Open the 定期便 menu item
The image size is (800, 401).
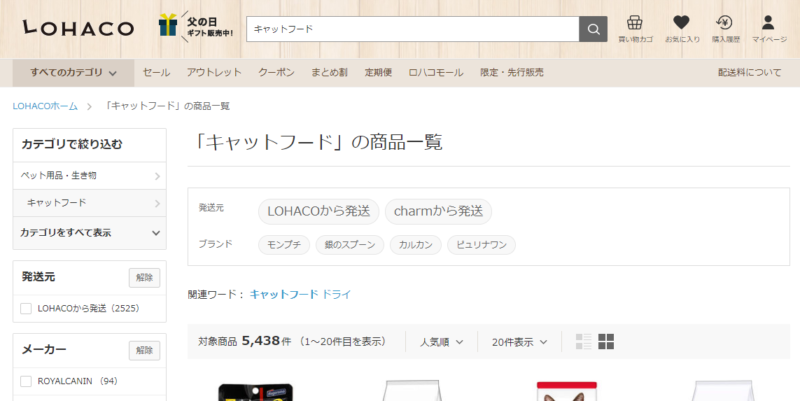pyautogui.click(x=378, y=72)
